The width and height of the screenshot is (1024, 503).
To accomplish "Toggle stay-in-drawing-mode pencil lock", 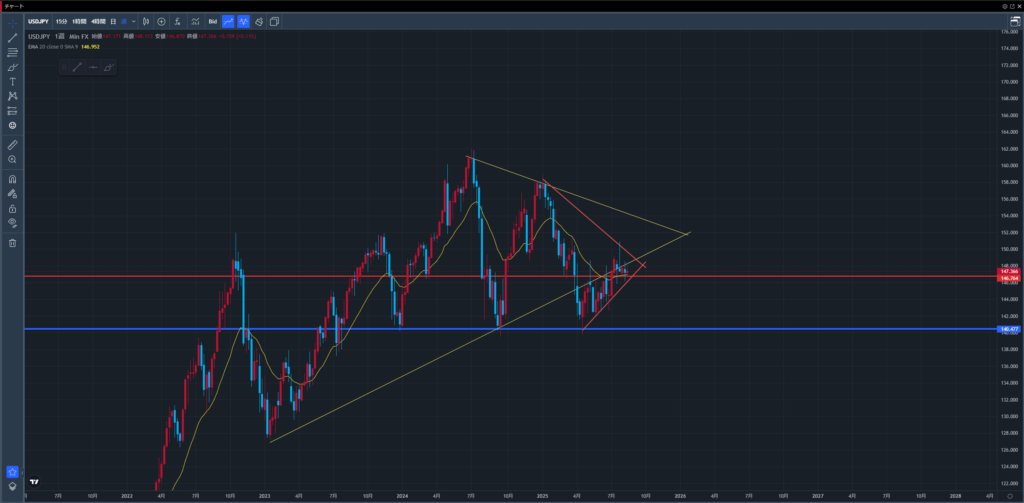I will pos(12,193).
